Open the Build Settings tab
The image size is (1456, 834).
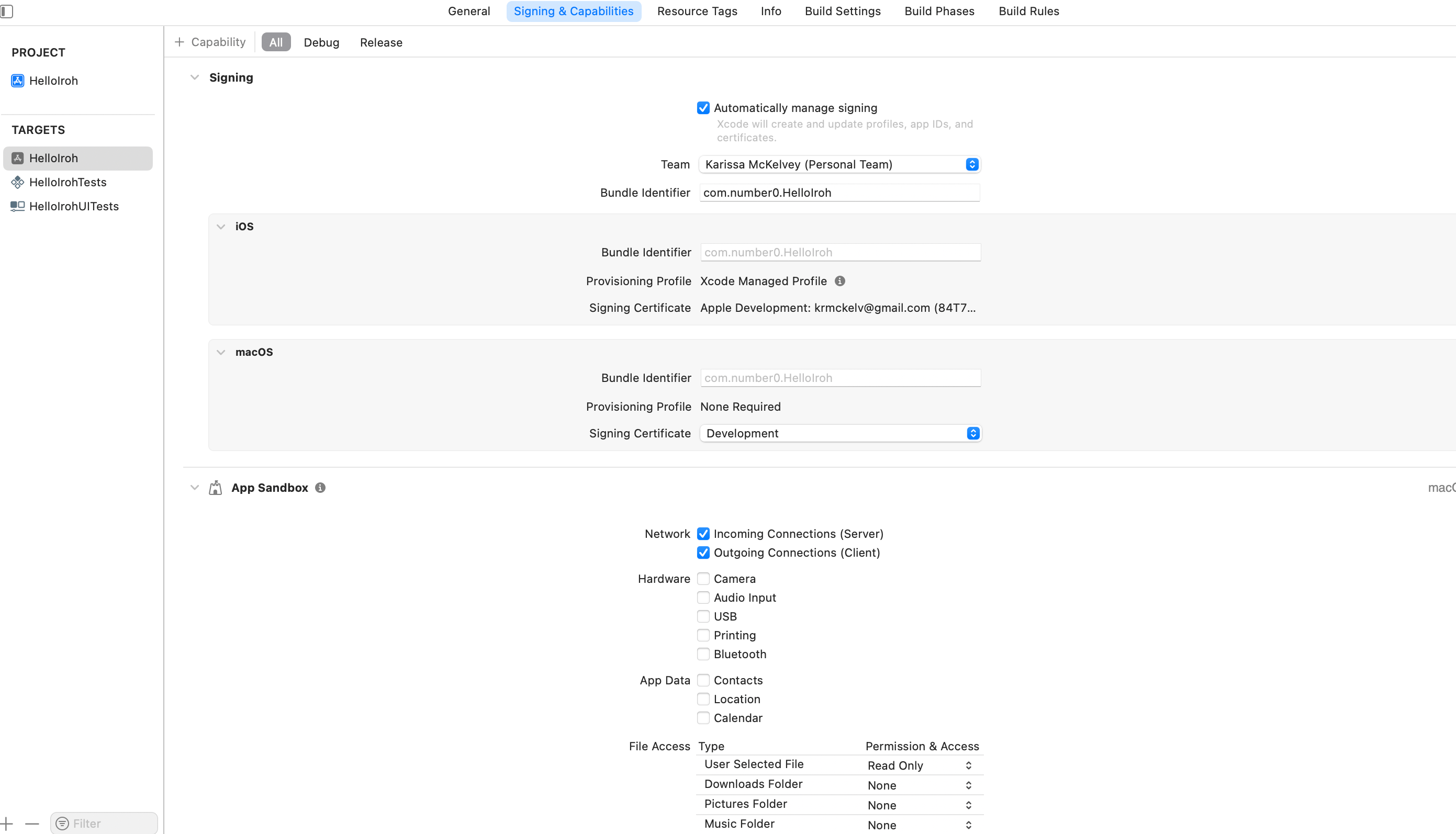(x=843, y=12)
